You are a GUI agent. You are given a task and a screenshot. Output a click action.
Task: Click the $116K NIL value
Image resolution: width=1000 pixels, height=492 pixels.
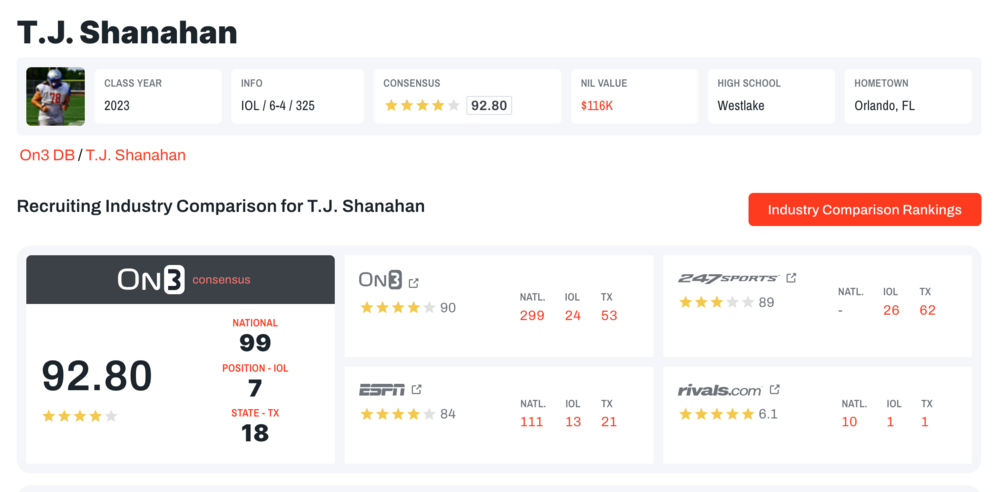tap(597, 105)
